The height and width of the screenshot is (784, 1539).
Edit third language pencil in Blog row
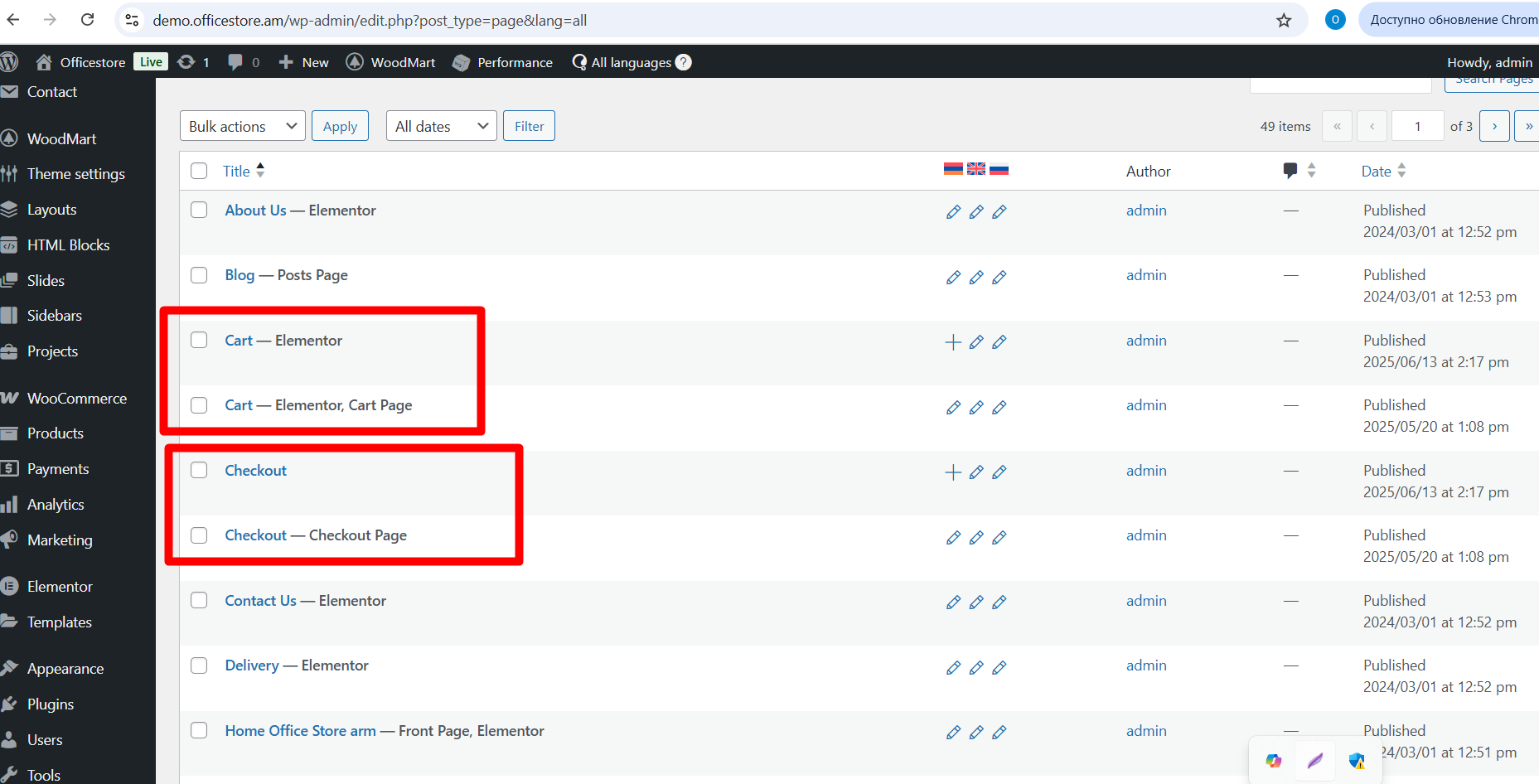999,277
